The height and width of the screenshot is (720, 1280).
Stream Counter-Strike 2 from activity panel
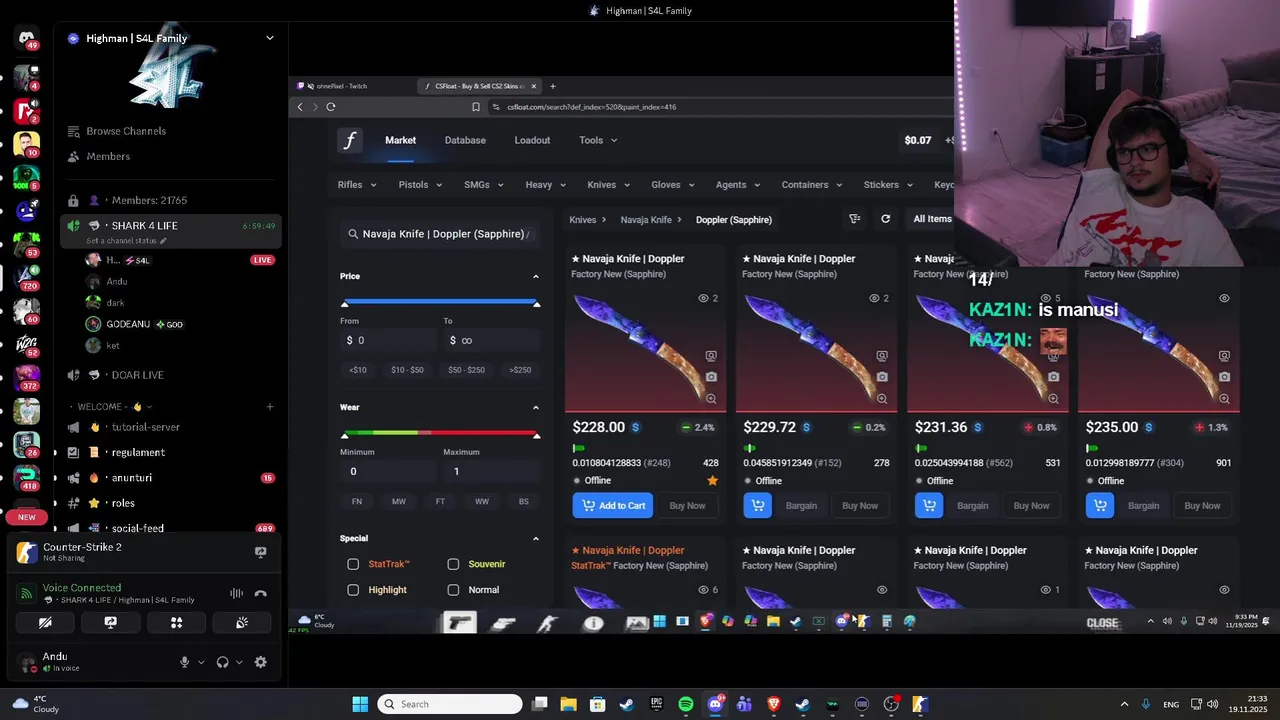click(261, 552)
